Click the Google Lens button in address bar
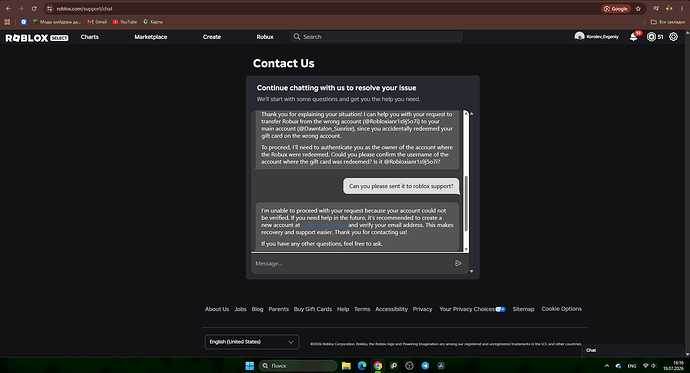This screenshot has height=373, width=690. tap(616, 8)
